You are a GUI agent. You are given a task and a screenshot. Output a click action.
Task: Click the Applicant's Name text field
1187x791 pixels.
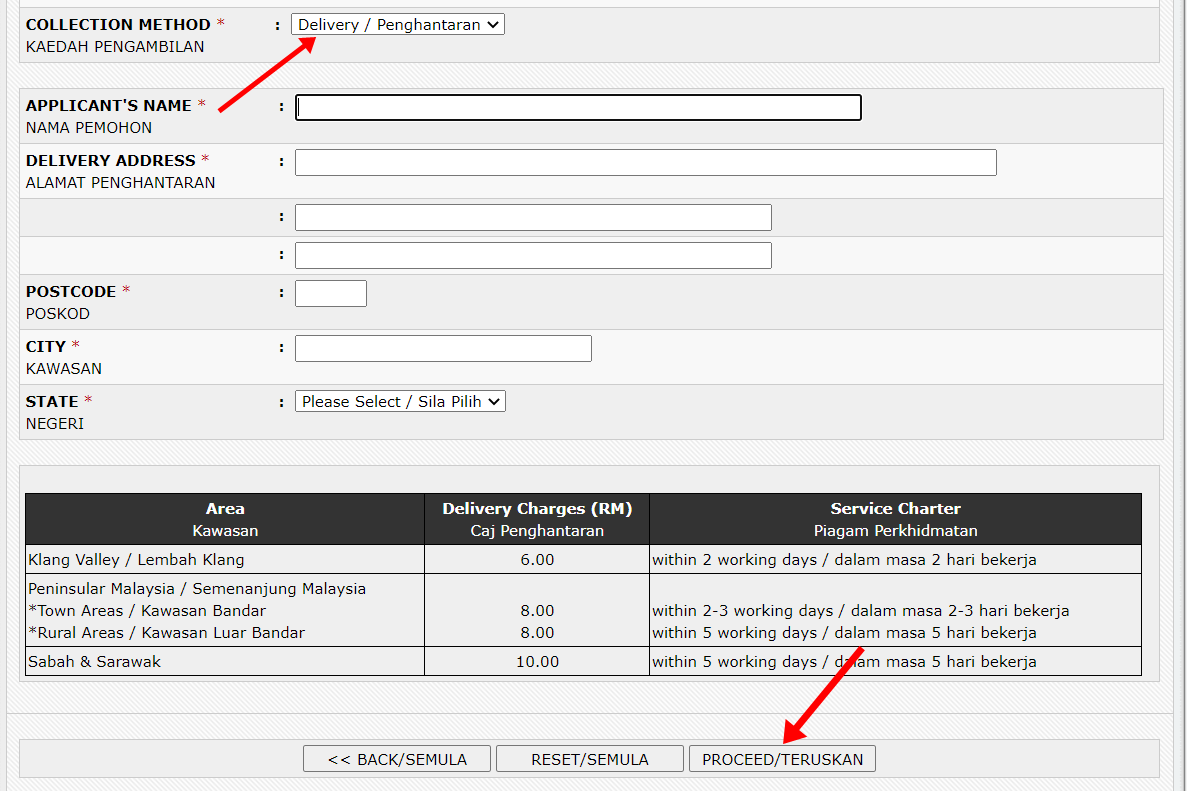pos(578,108)
